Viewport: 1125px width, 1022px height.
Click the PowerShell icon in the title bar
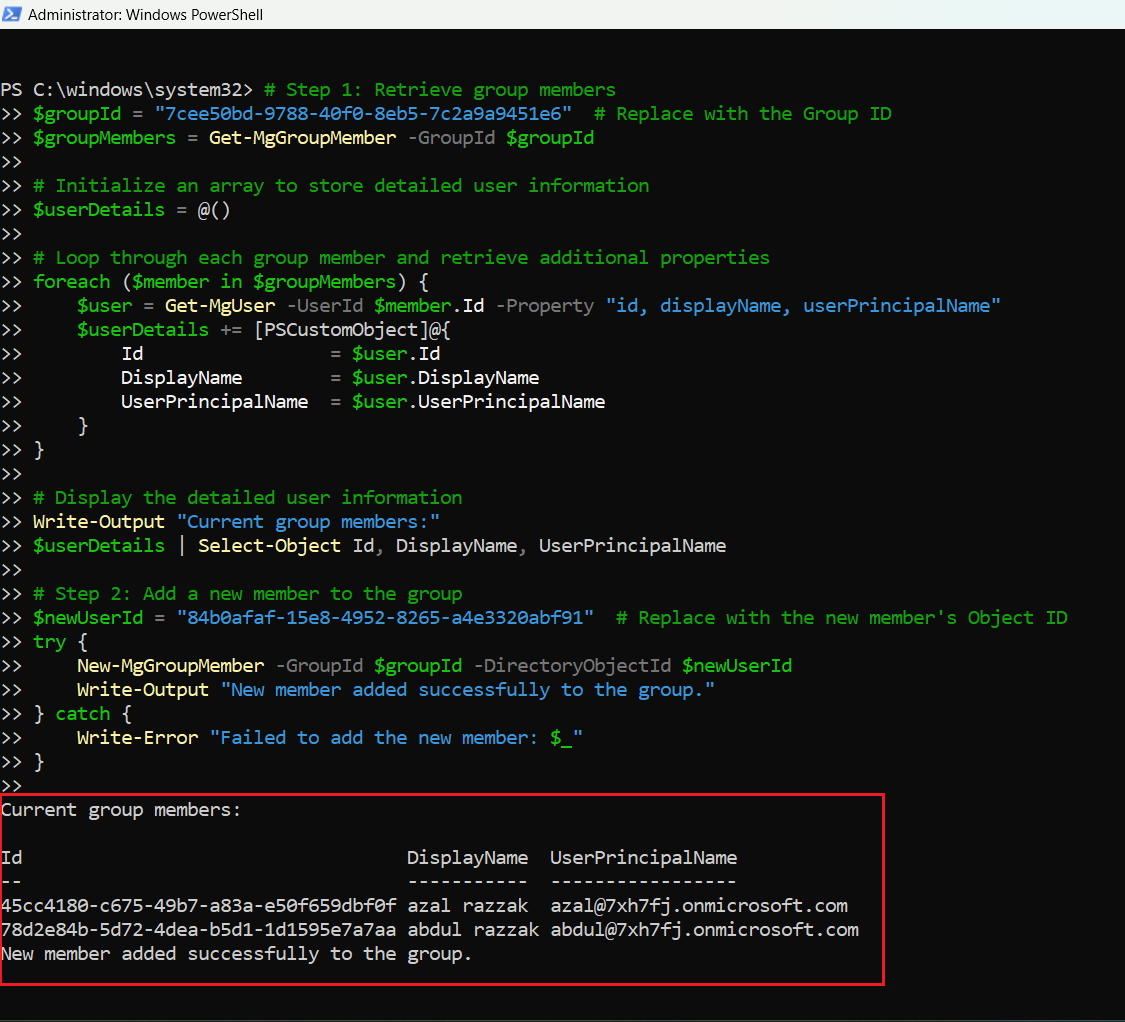13,16
